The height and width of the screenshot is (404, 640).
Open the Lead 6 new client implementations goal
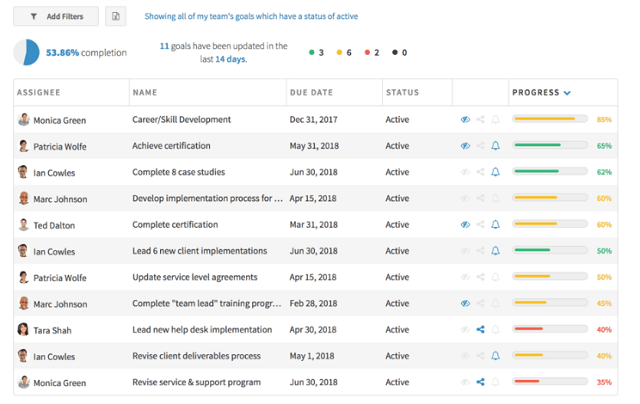click(x=200, y=251)
